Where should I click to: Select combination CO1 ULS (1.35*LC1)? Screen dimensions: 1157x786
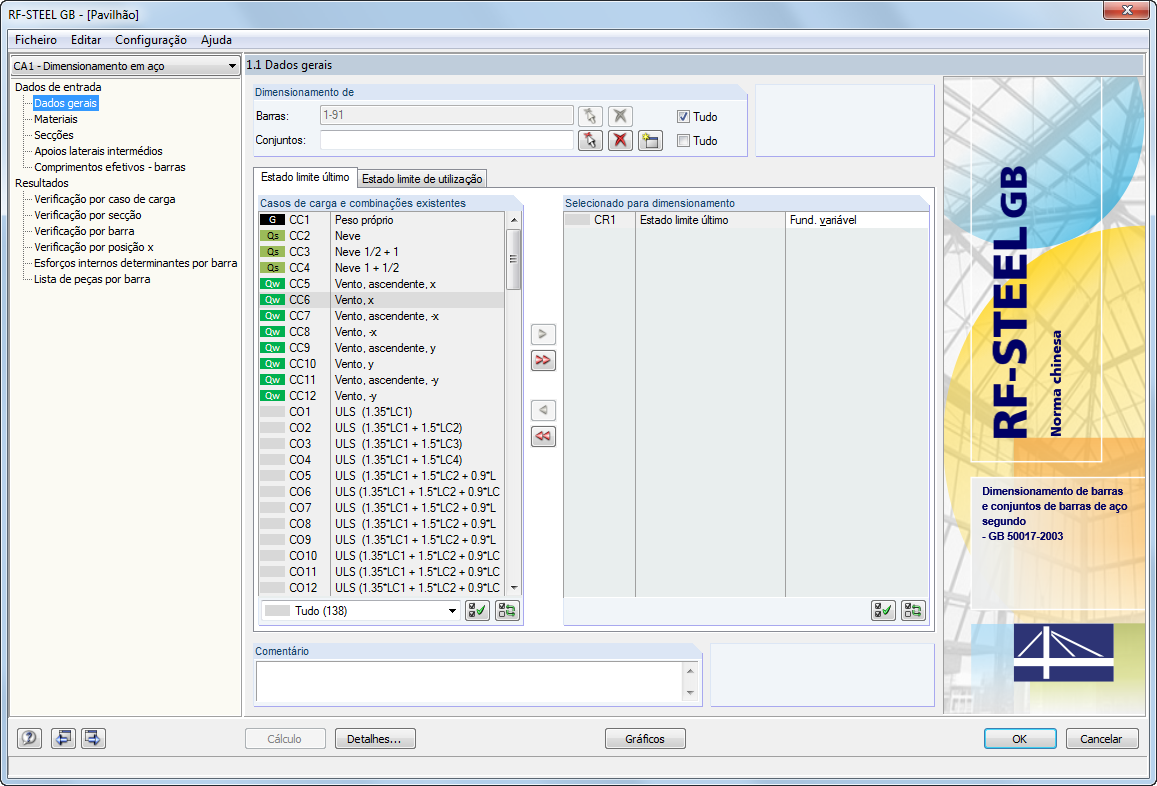[x=381, y=412]
